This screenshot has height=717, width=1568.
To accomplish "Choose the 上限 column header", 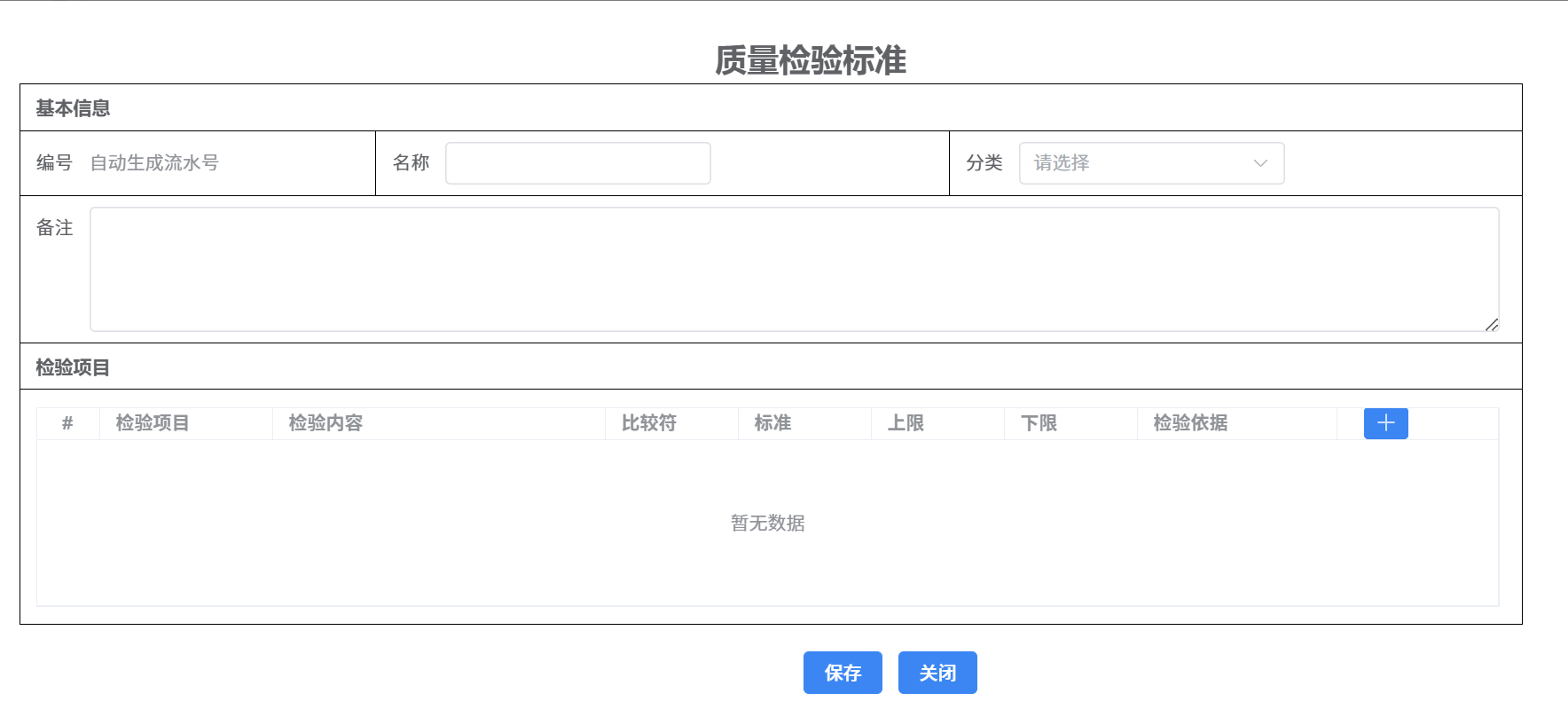I will tap(906, 423).
